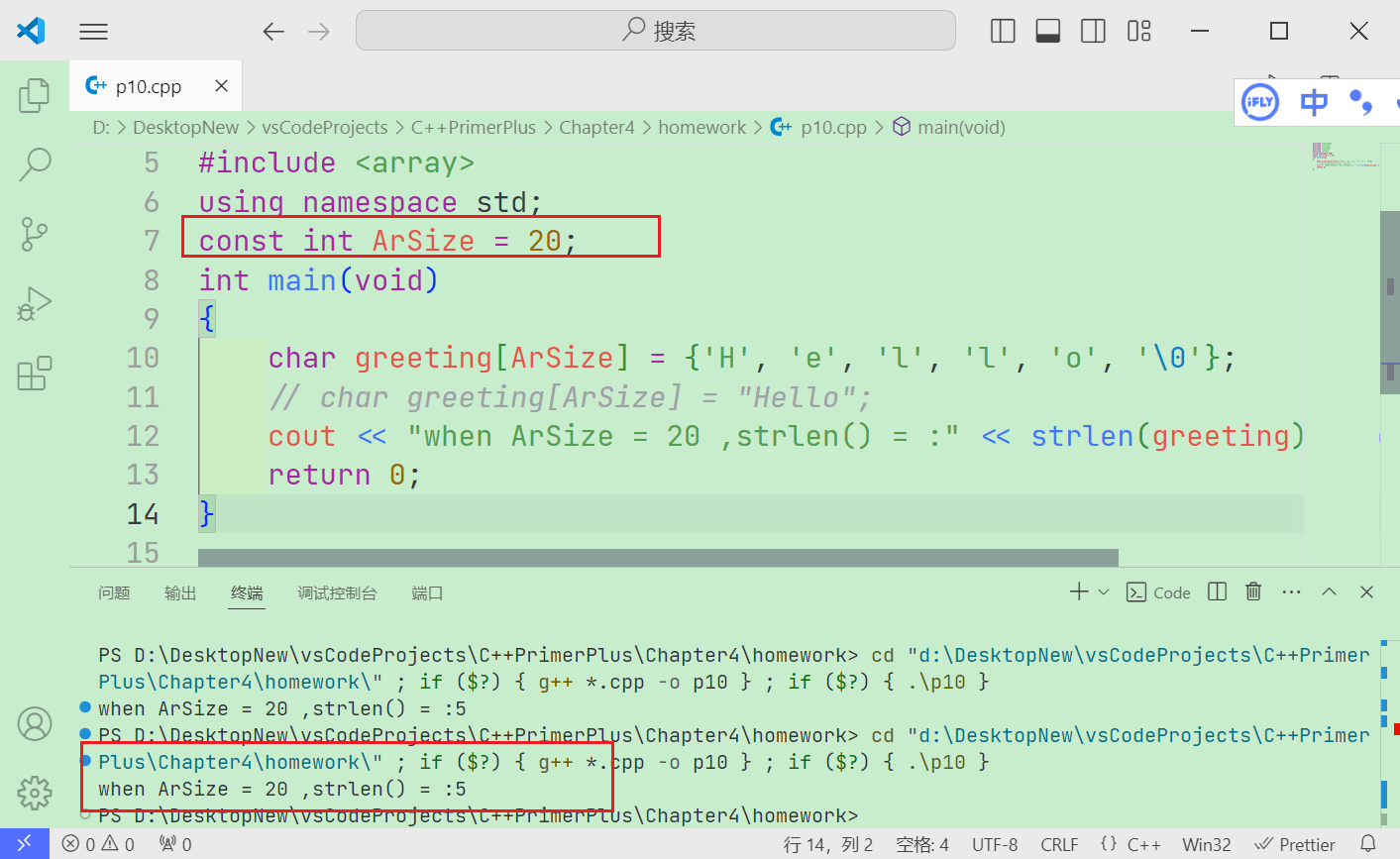Click the code minimap preview
The image size is (1400, 859).
[1345, 157]
